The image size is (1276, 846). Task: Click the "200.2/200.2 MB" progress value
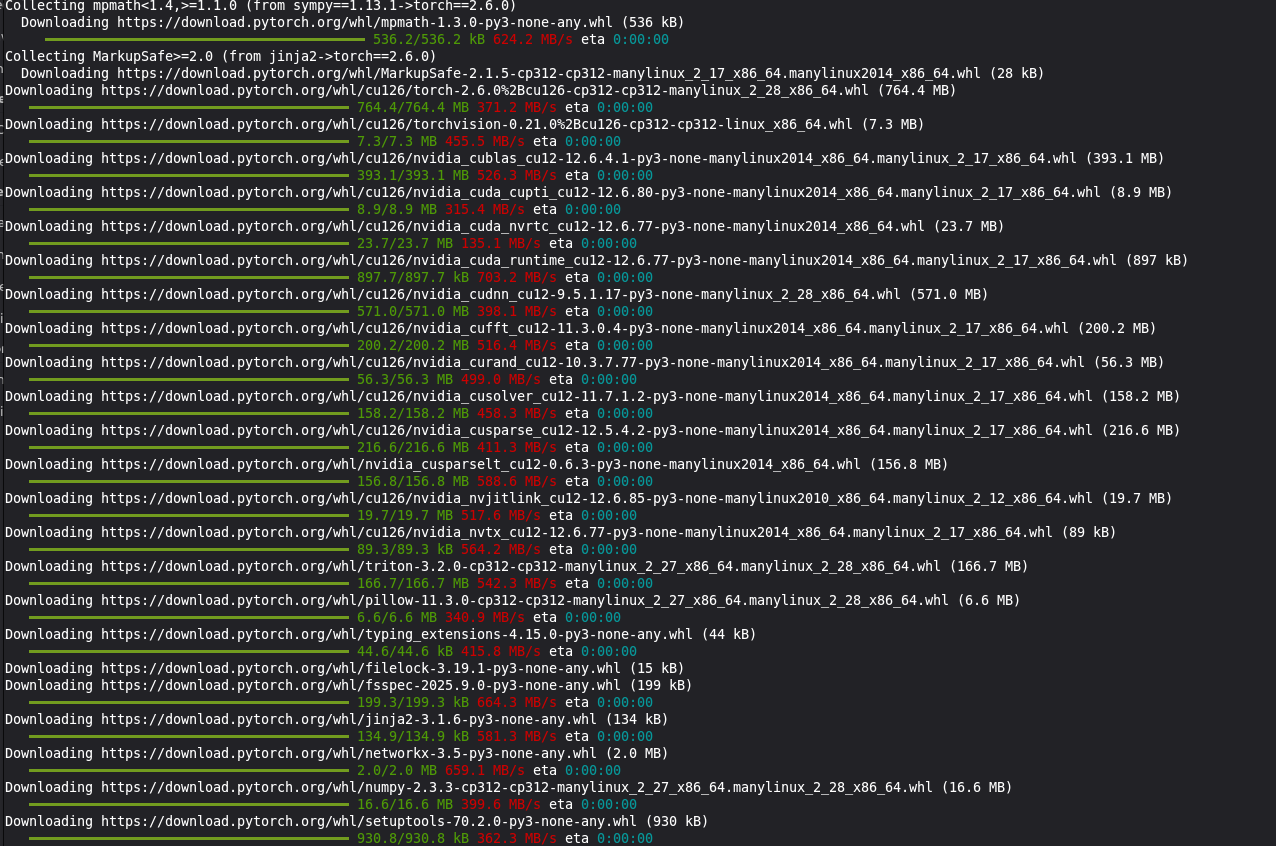pyautogui.click(x=413, y=345)
